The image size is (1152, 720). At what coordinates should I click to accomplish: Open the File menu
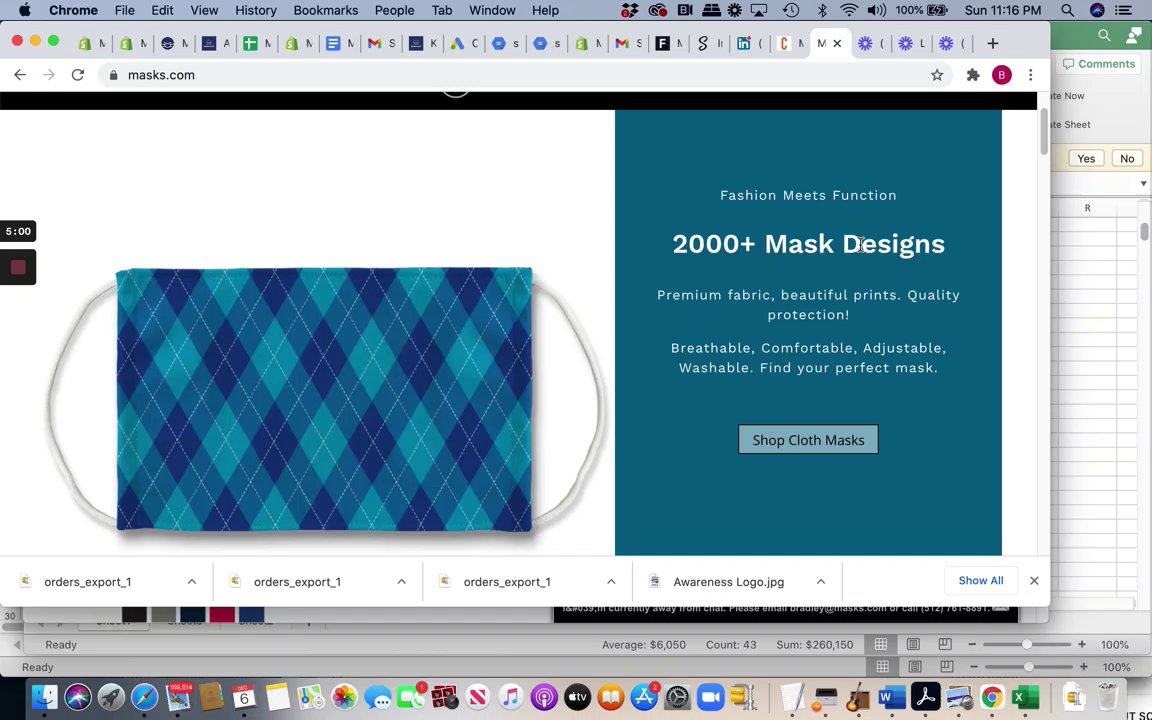(124, 10)
